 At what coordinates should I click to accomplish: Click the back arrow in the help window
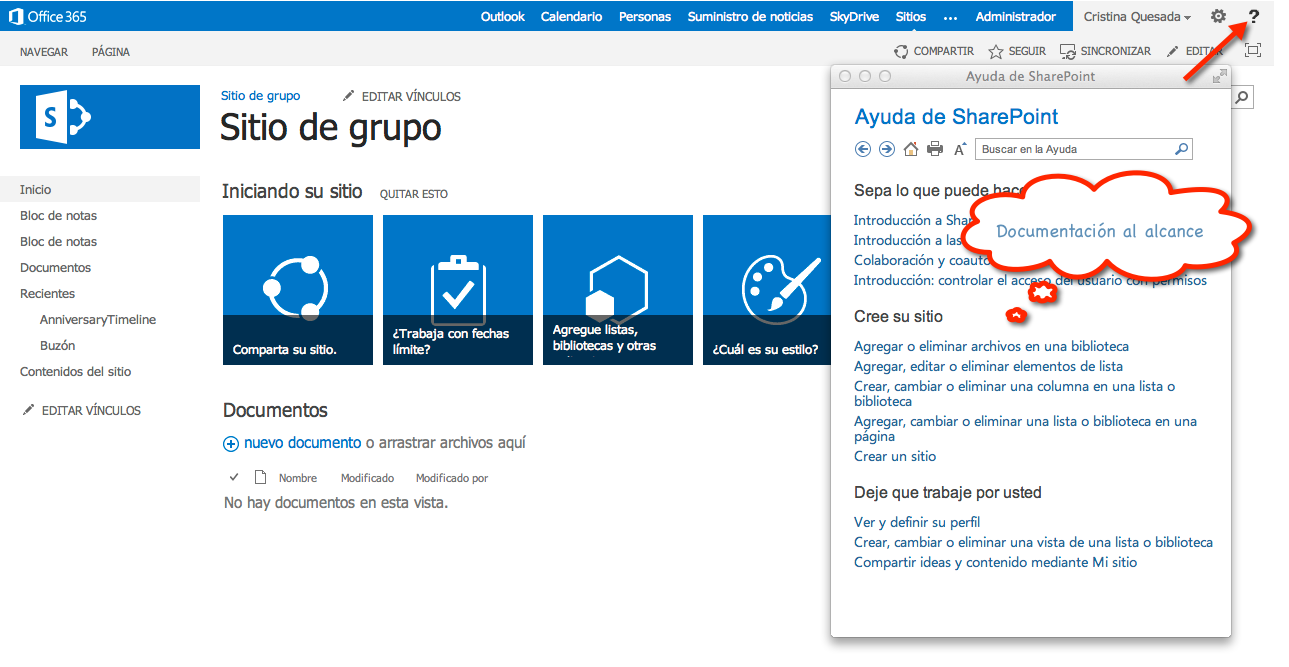coord(861,148)
